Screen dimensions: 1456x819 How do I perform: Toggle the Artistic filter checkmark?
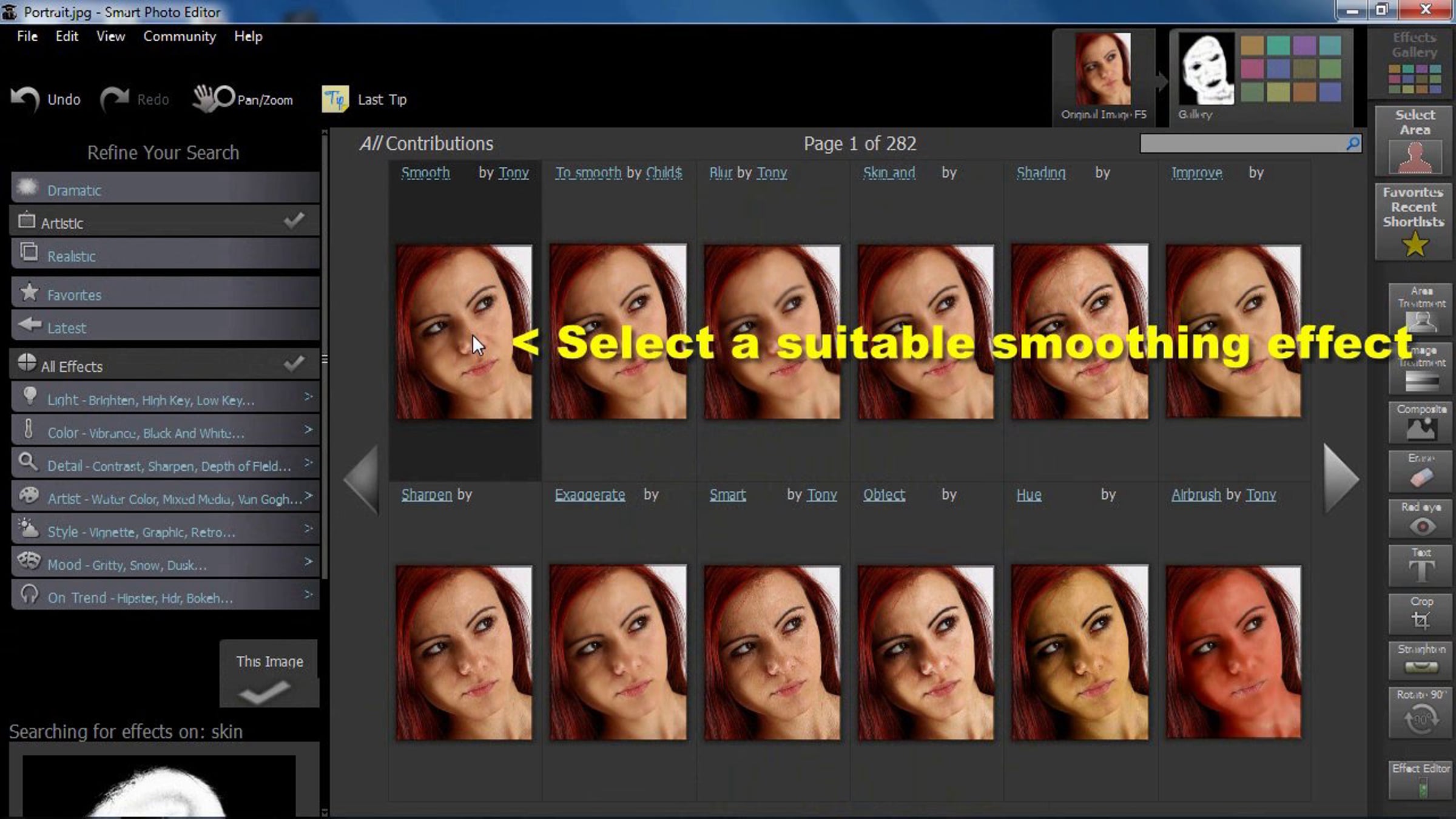click(294, 221)
